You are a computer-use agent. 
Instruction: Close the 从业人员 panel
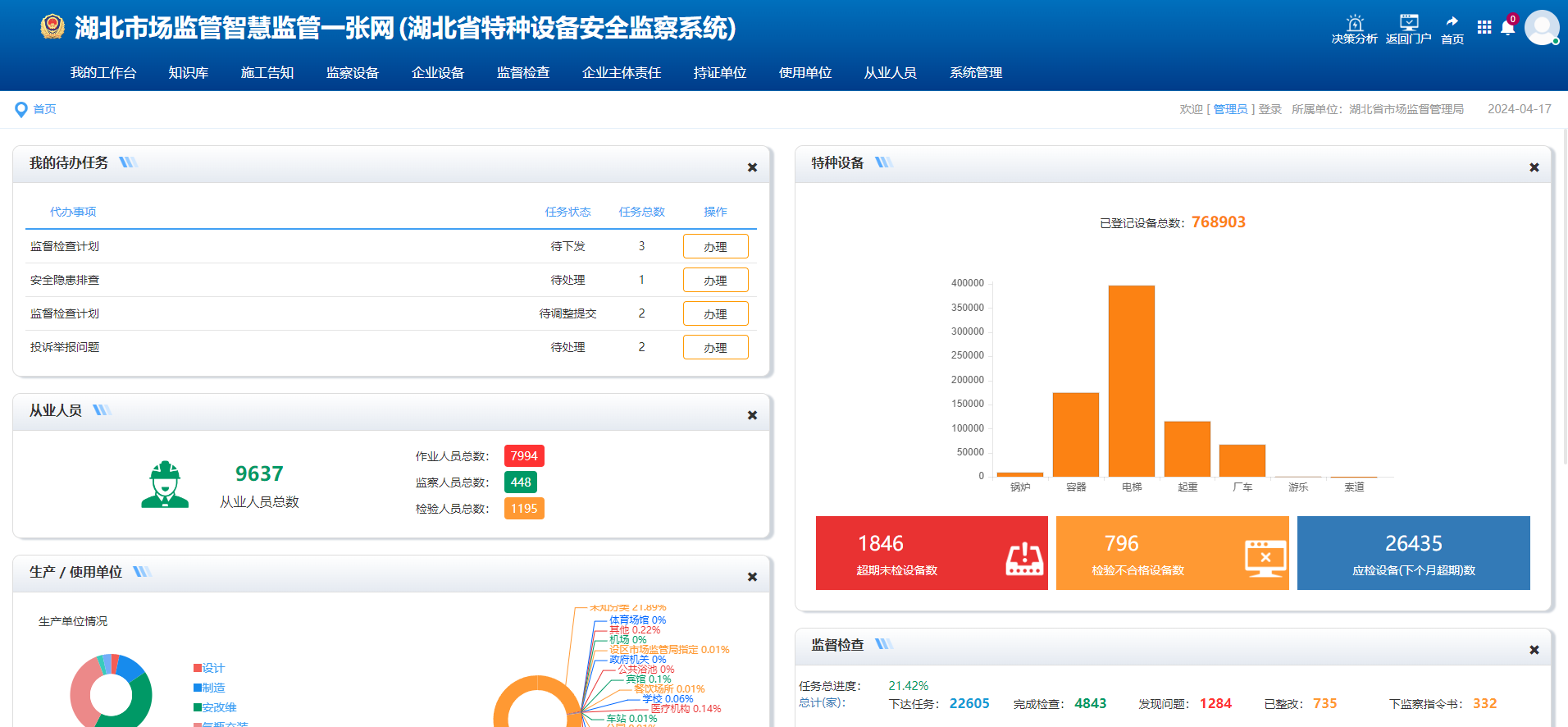pyautogui.click(x=752, y=415)
